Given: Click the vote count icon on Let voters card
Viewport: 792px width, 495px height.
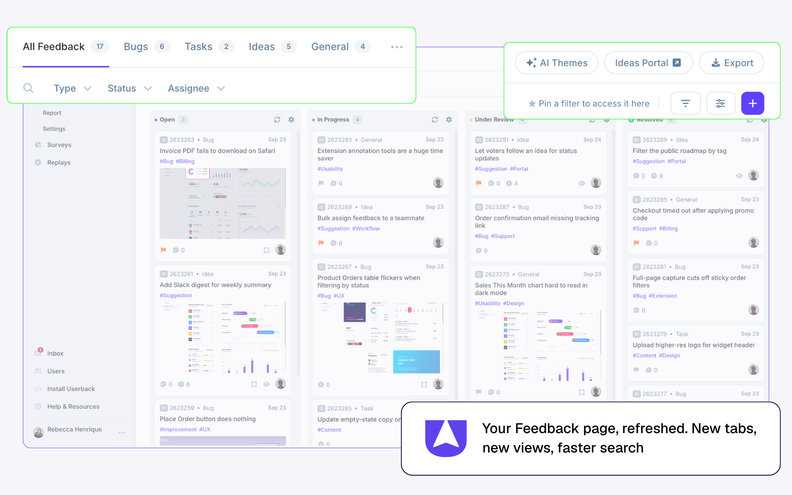Looking at the screenshot, I should coord(509,183).
